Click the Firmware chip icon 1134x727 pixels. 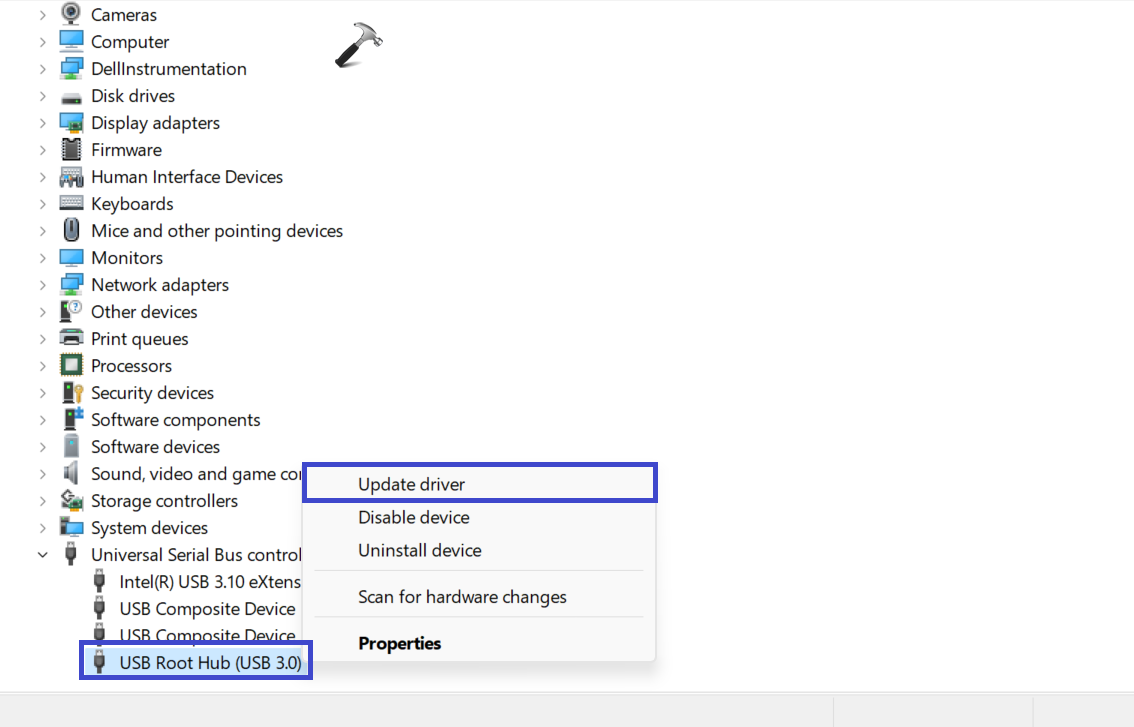click(x=71, y=150)
